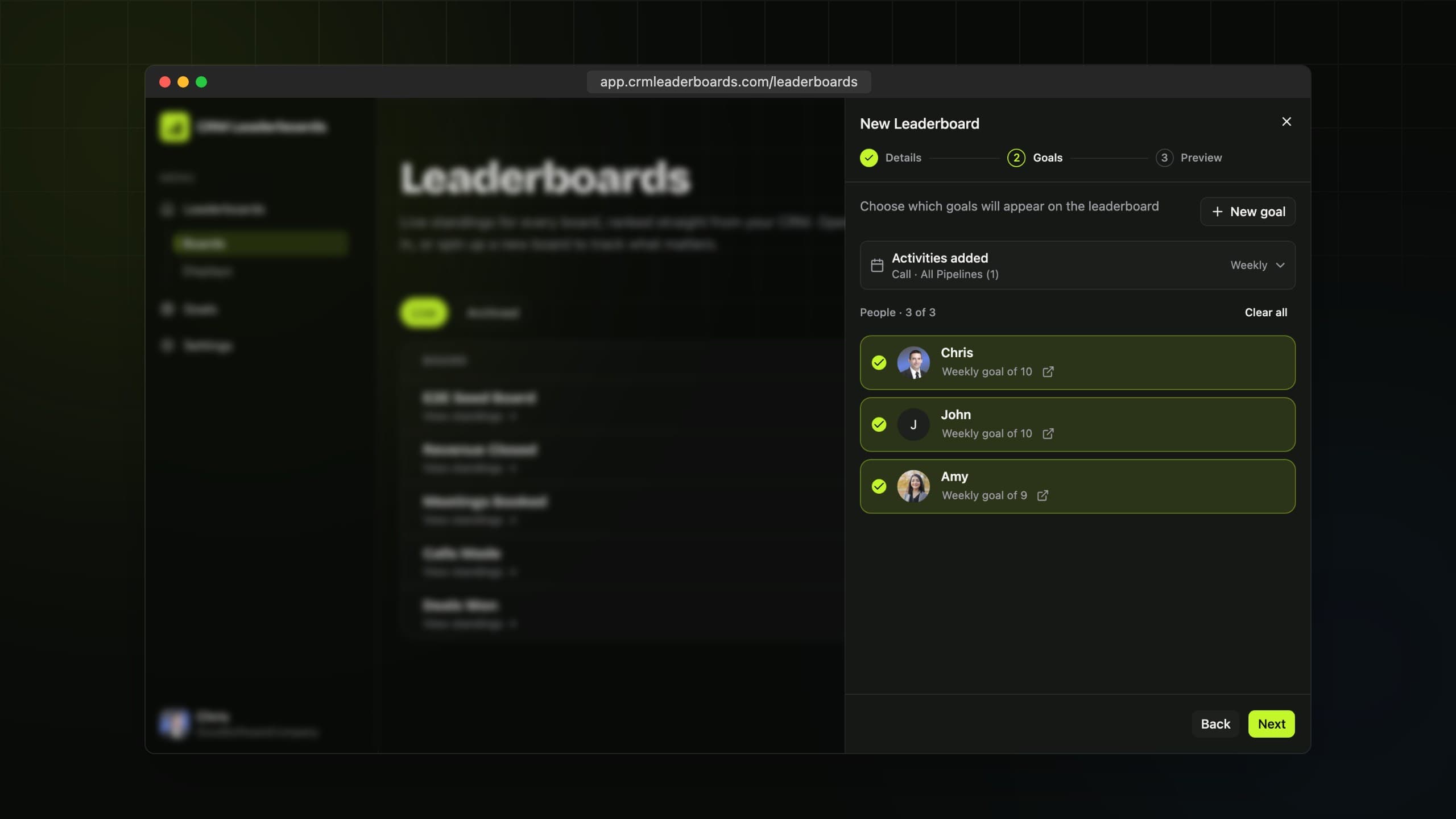
Task: Click the green Details checkmark icon
Action: click(x=869, y=158)
